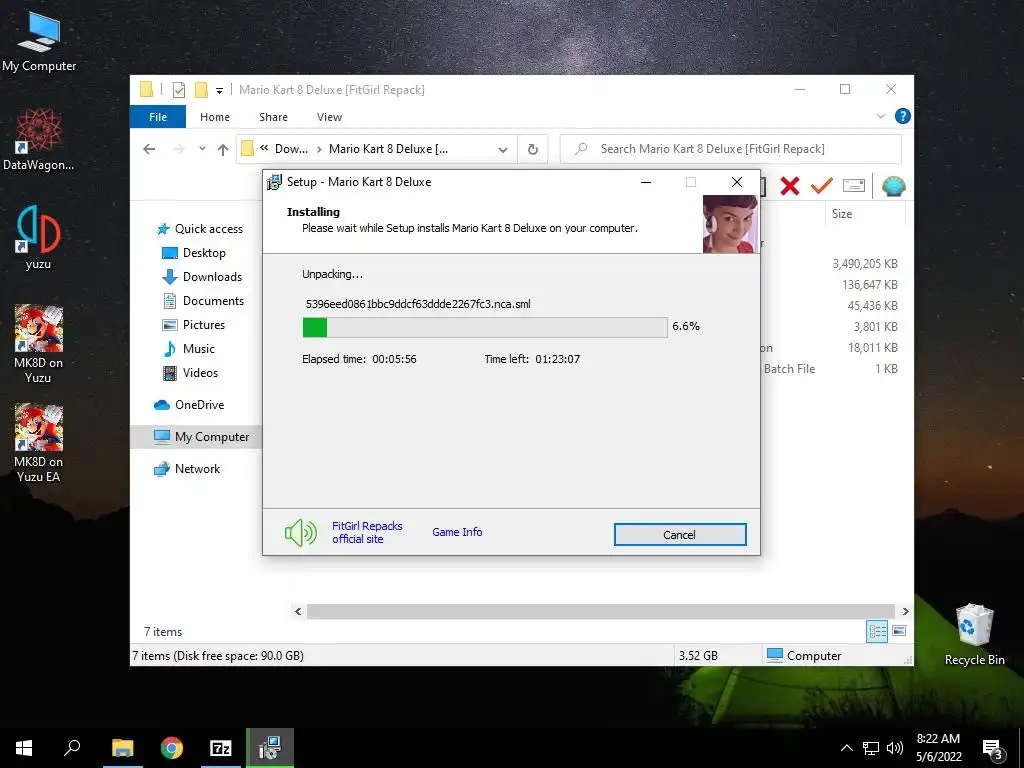This screenshot has height=768, width=1024.
Task: Minimize the Setup installer window
Action: (646, 182)
